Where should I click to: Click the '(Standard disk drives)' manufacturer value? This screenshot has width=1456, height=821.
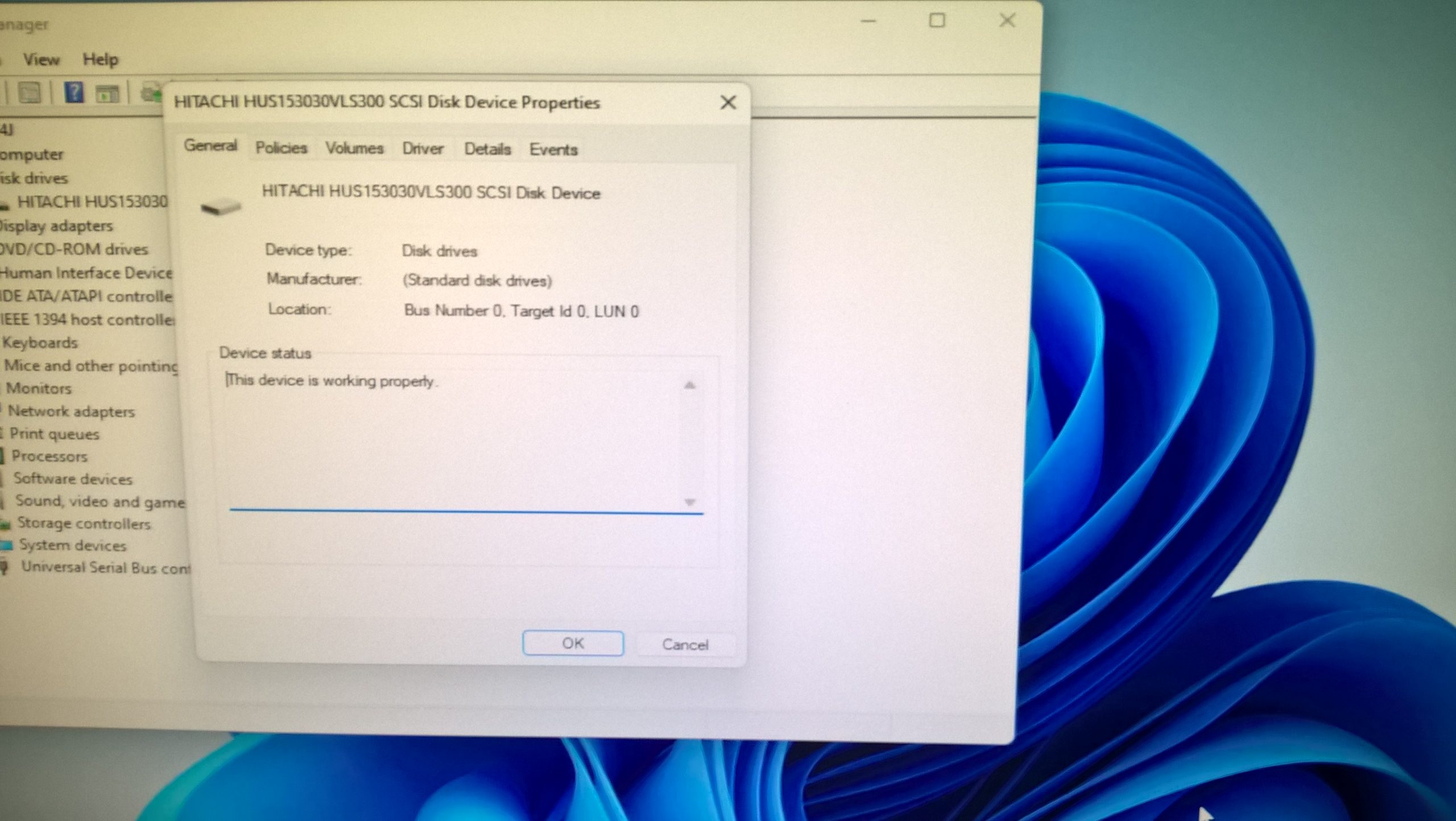(477, 281)
